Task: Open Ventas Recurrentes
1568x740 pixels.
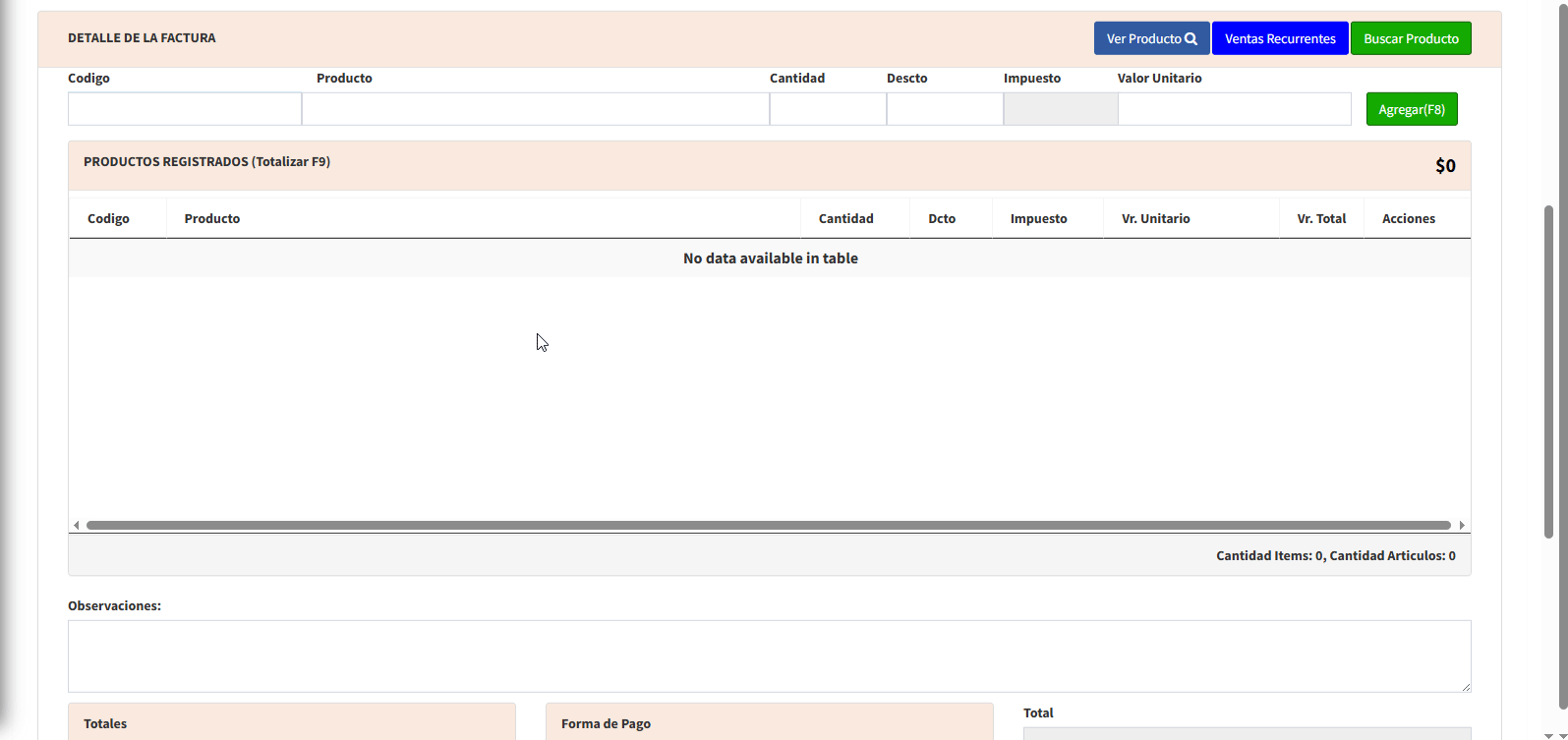Action: pos(1279,38)
